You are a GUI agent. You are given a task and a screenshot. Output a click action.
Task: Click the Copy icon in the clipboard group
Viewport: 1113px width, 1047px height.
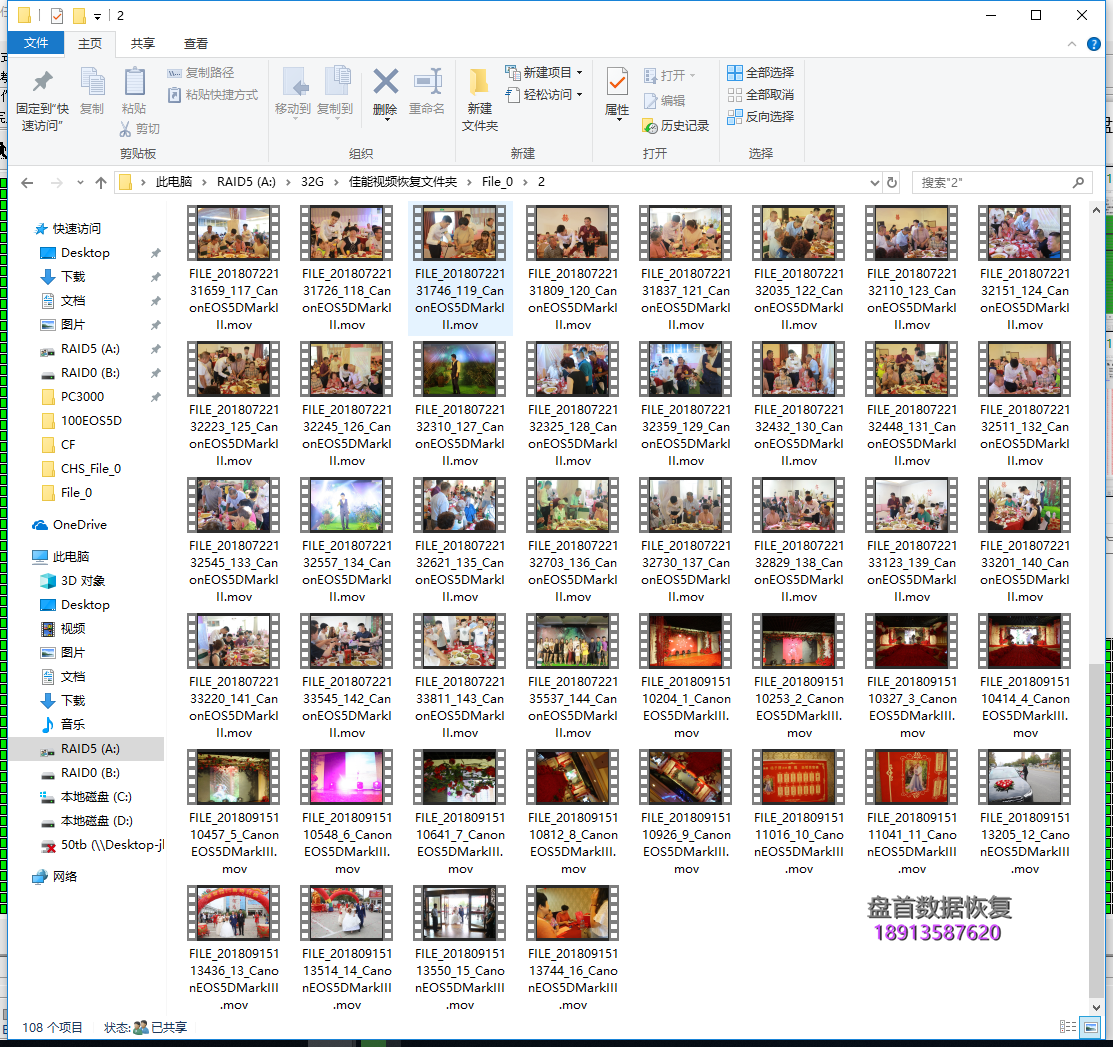tap(92, 82)
